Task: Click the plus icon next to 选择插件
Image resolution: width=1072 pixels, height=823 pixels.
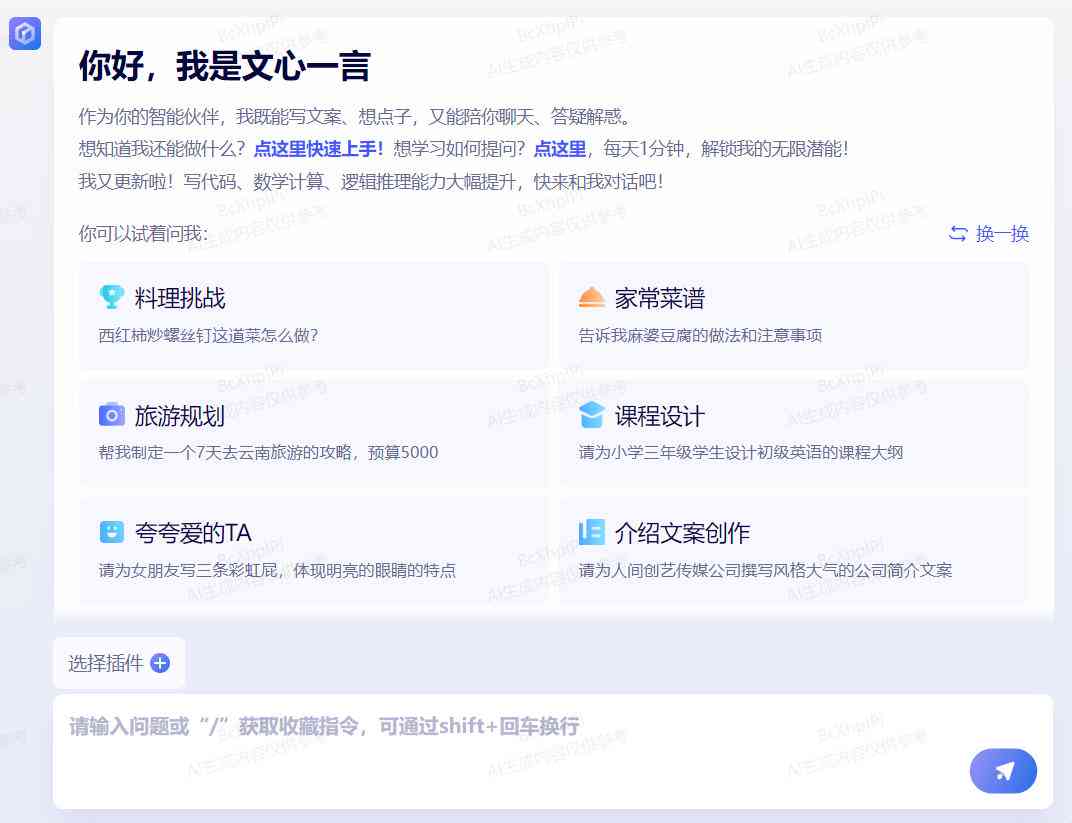Action: point(160,663)
